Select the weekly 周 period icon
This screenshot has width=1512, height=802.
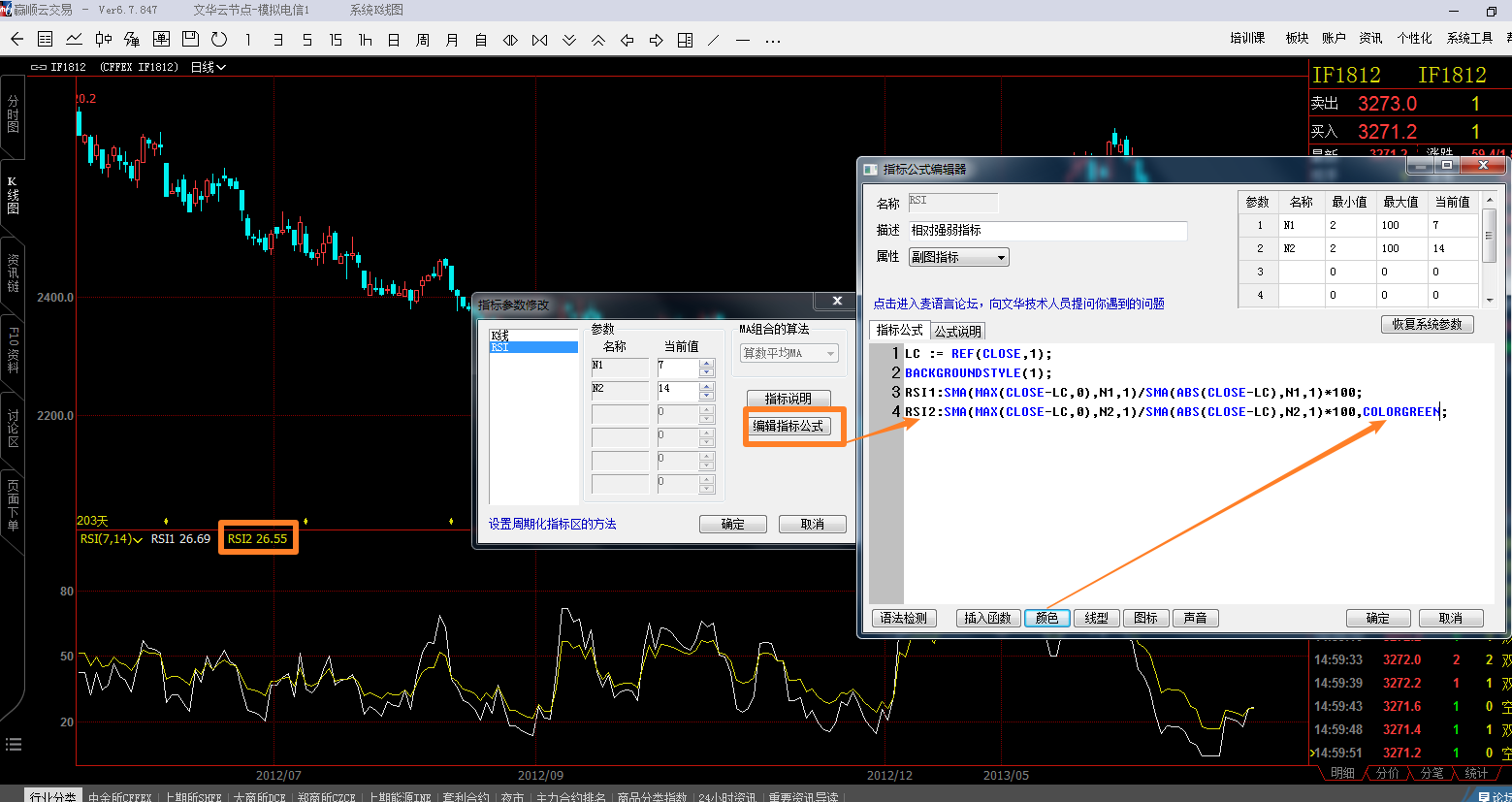point(423,40)
